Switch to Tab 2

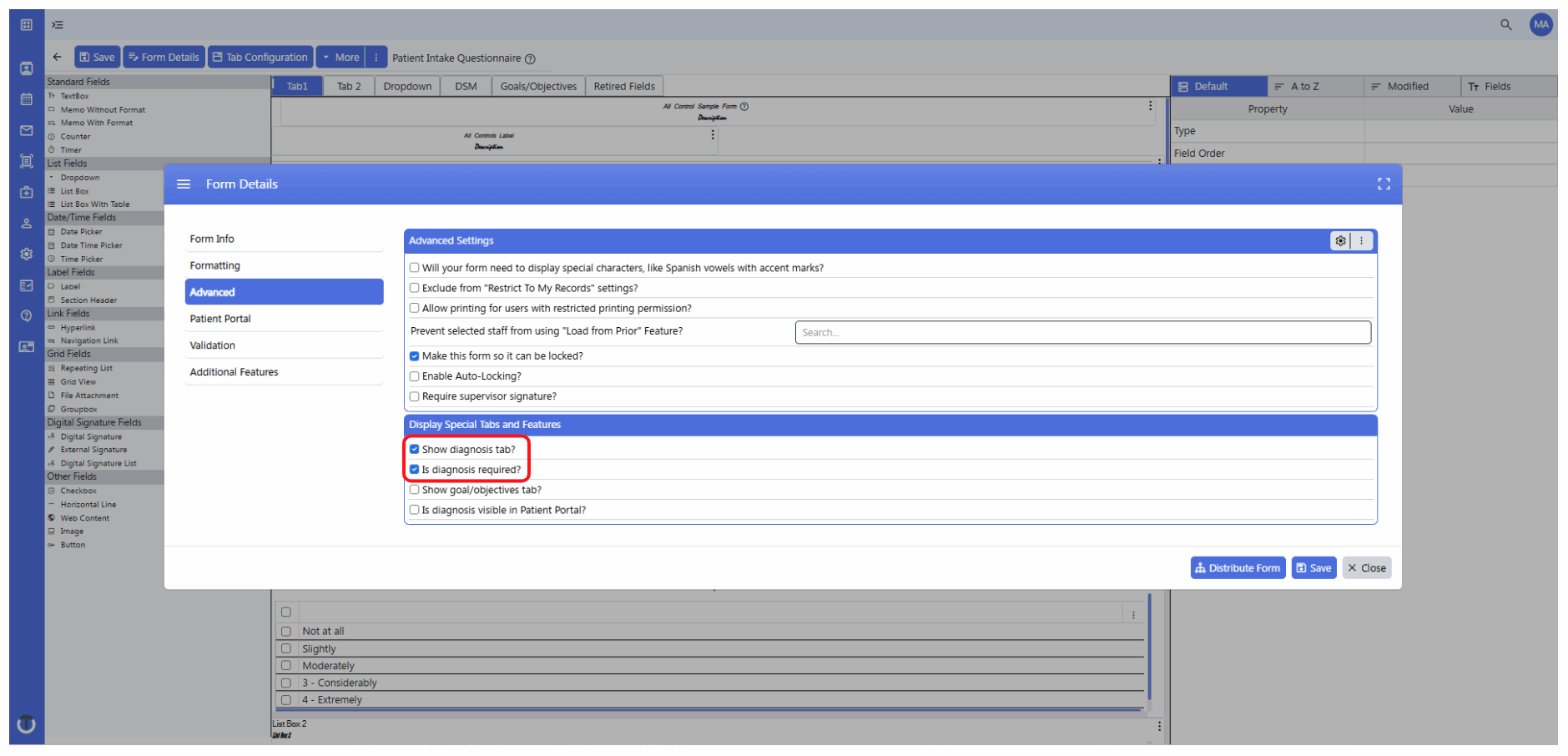click(x=349, y=86)
